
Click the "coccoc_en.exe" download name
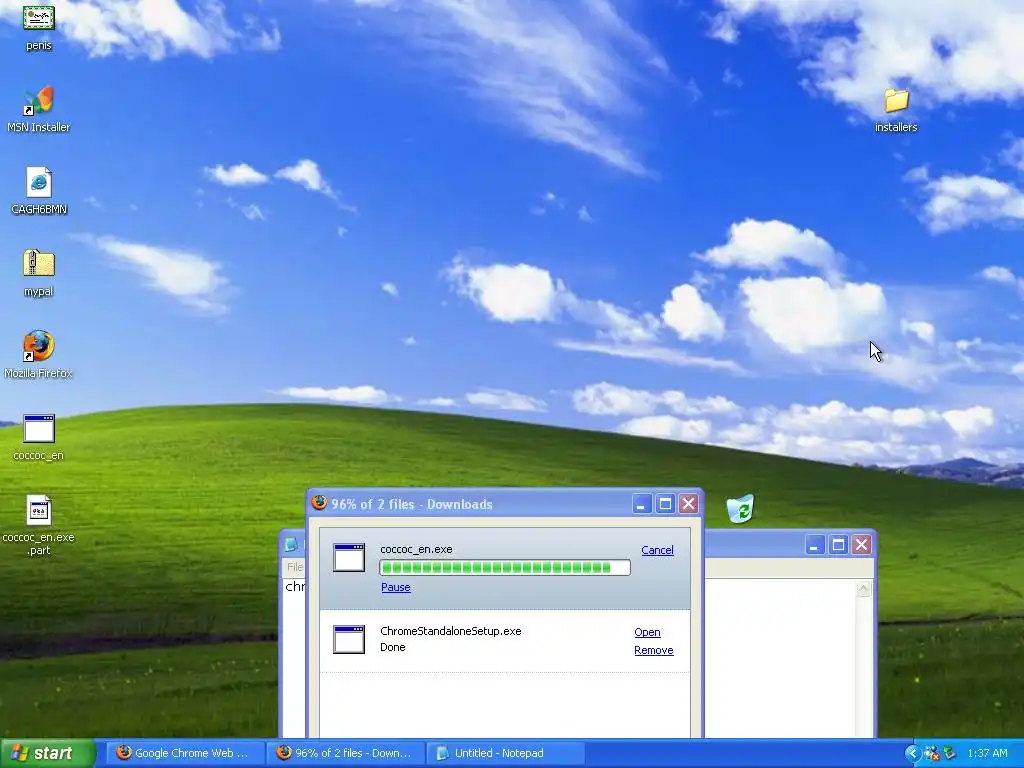point(416,549)
